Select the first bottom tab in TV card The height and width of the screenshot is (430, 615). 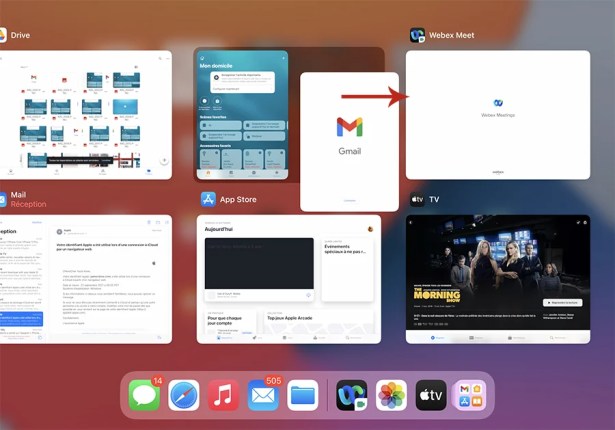click(437, 338)
